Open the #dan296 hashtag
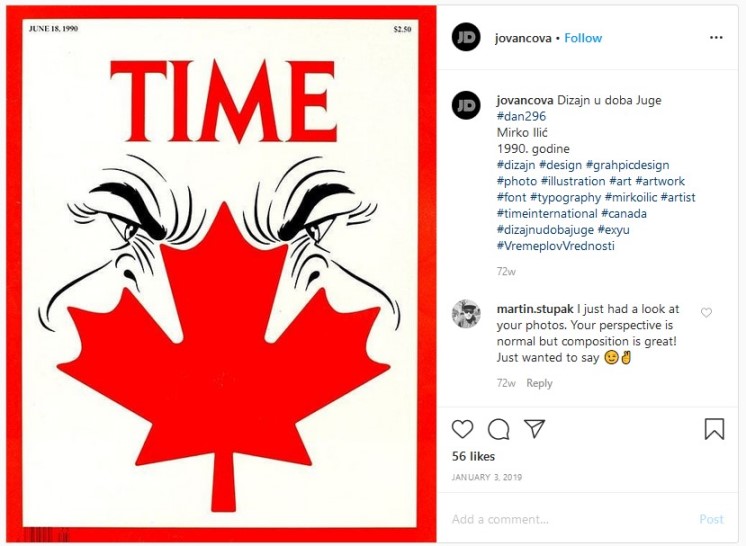Viewport: 746px width, 546px height. pyautogui.click(x=521, y=117)
